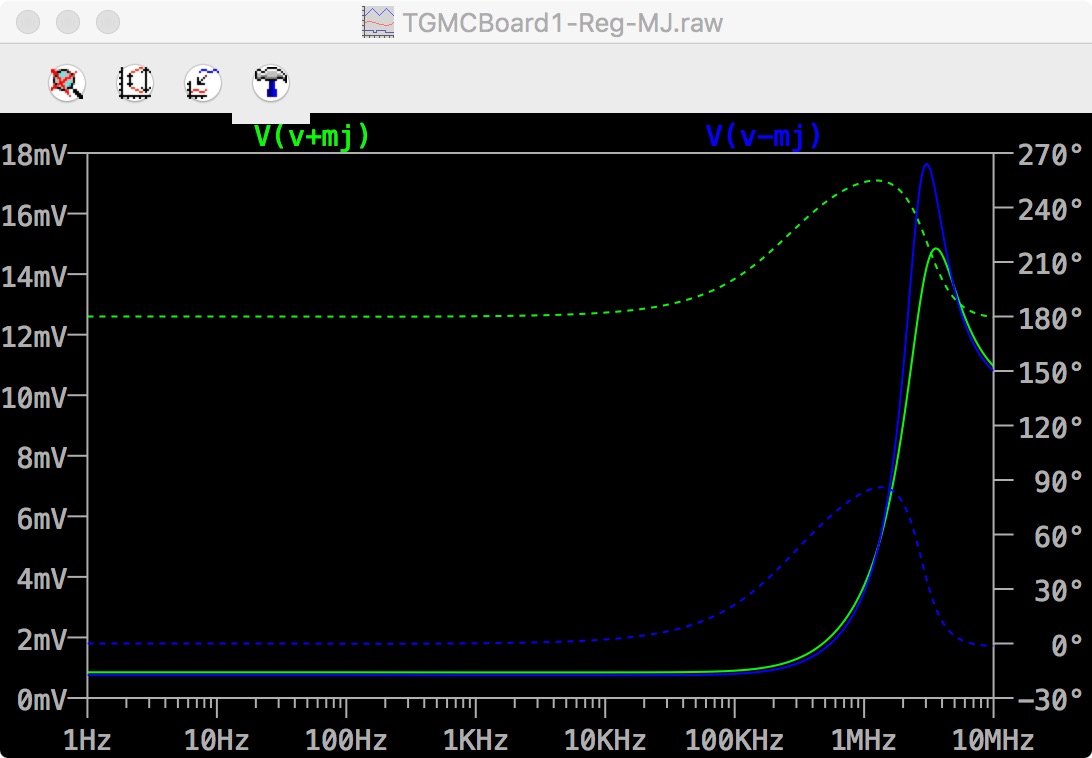Viewport: 1092px width, 758px height.
Task: Click the 30° phase axis label
Action: [1059, 590]
